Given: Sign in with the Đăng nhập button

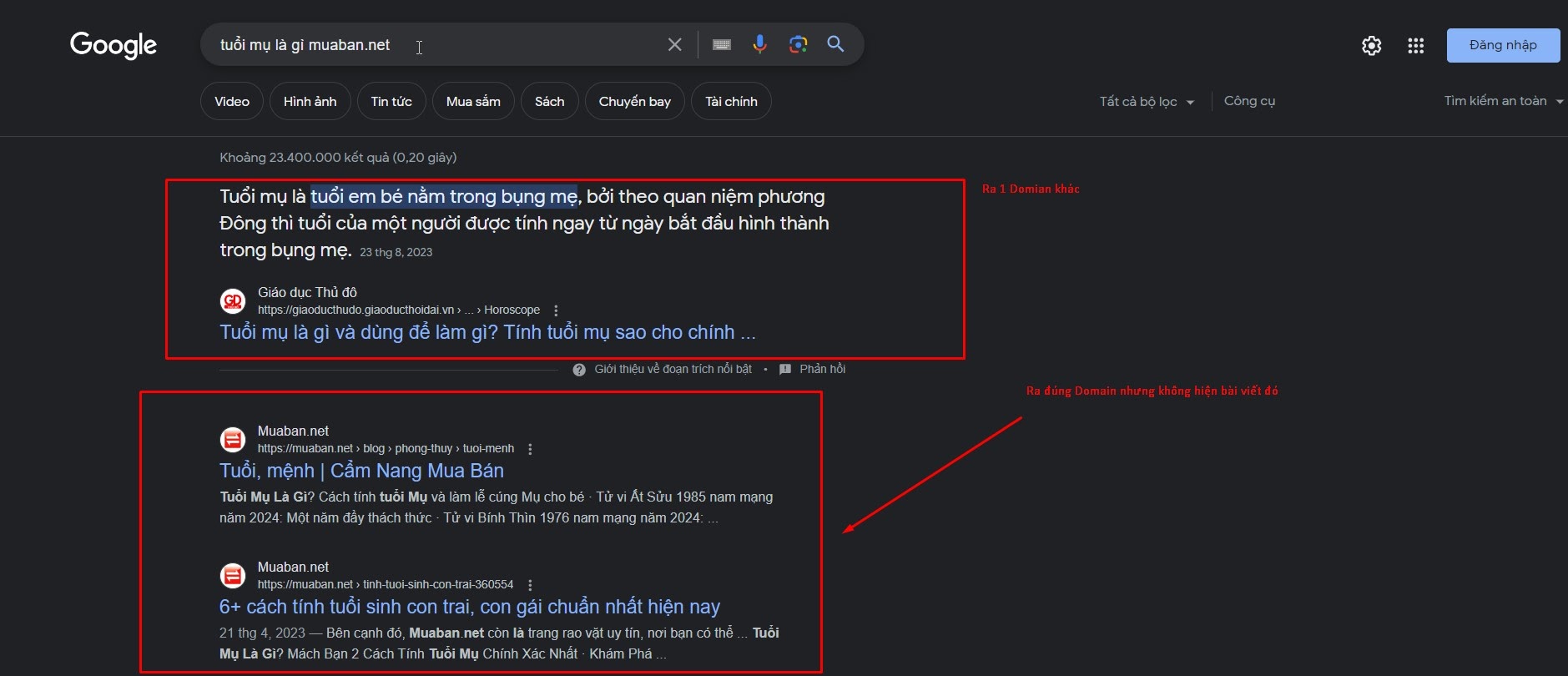Looking at the screenshot, I should click(1503, 45).
